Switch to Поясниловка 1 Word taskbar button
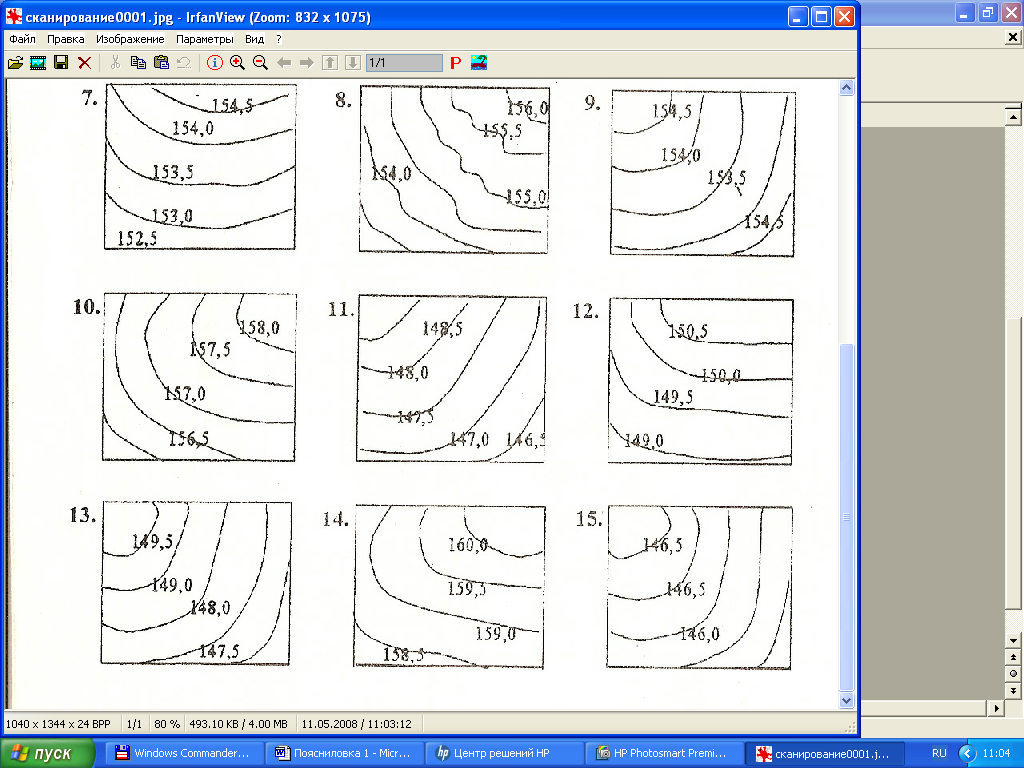 point(344,753)
